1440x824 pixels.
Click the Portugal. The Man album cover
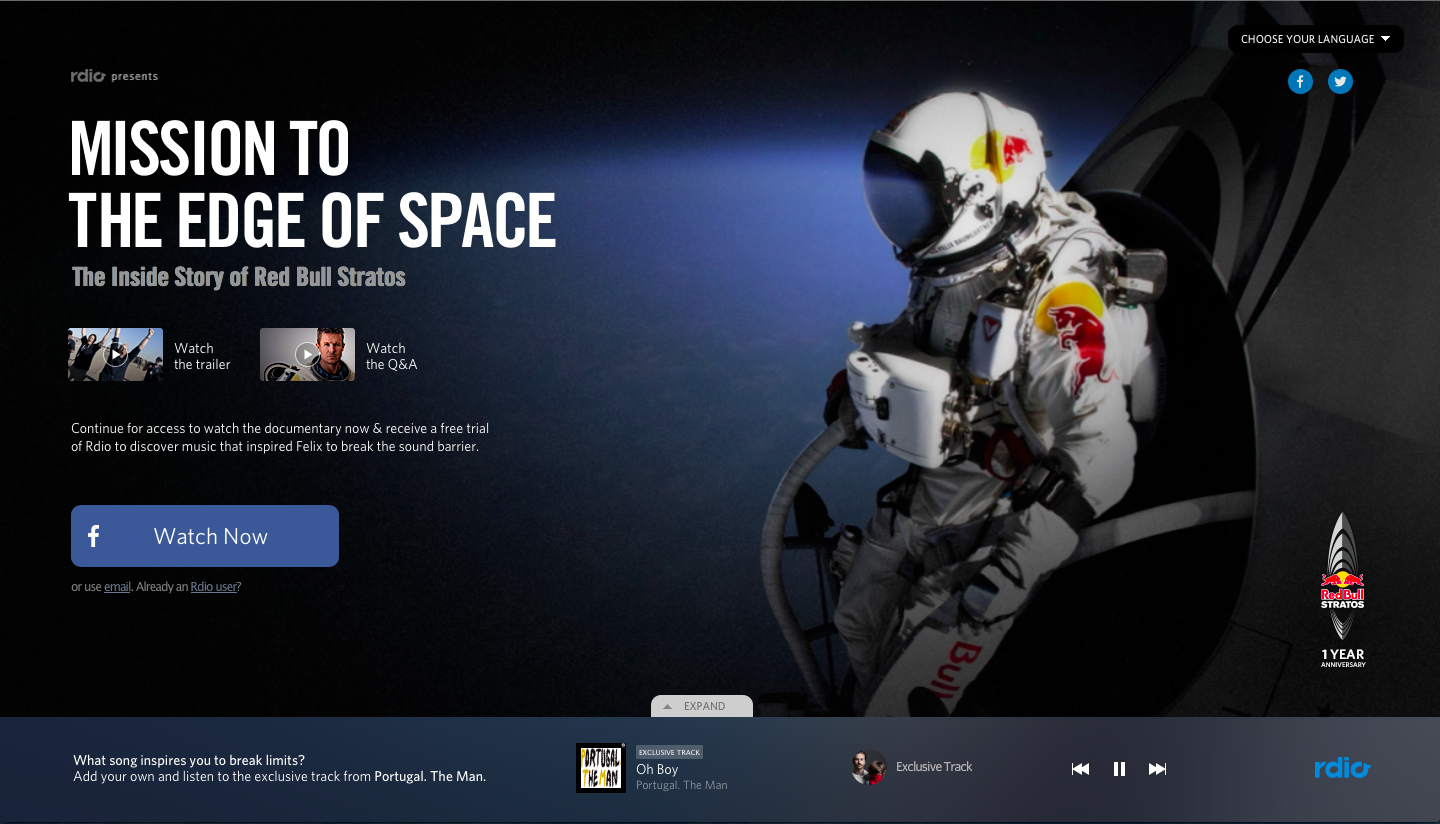(x=601, y=768)
